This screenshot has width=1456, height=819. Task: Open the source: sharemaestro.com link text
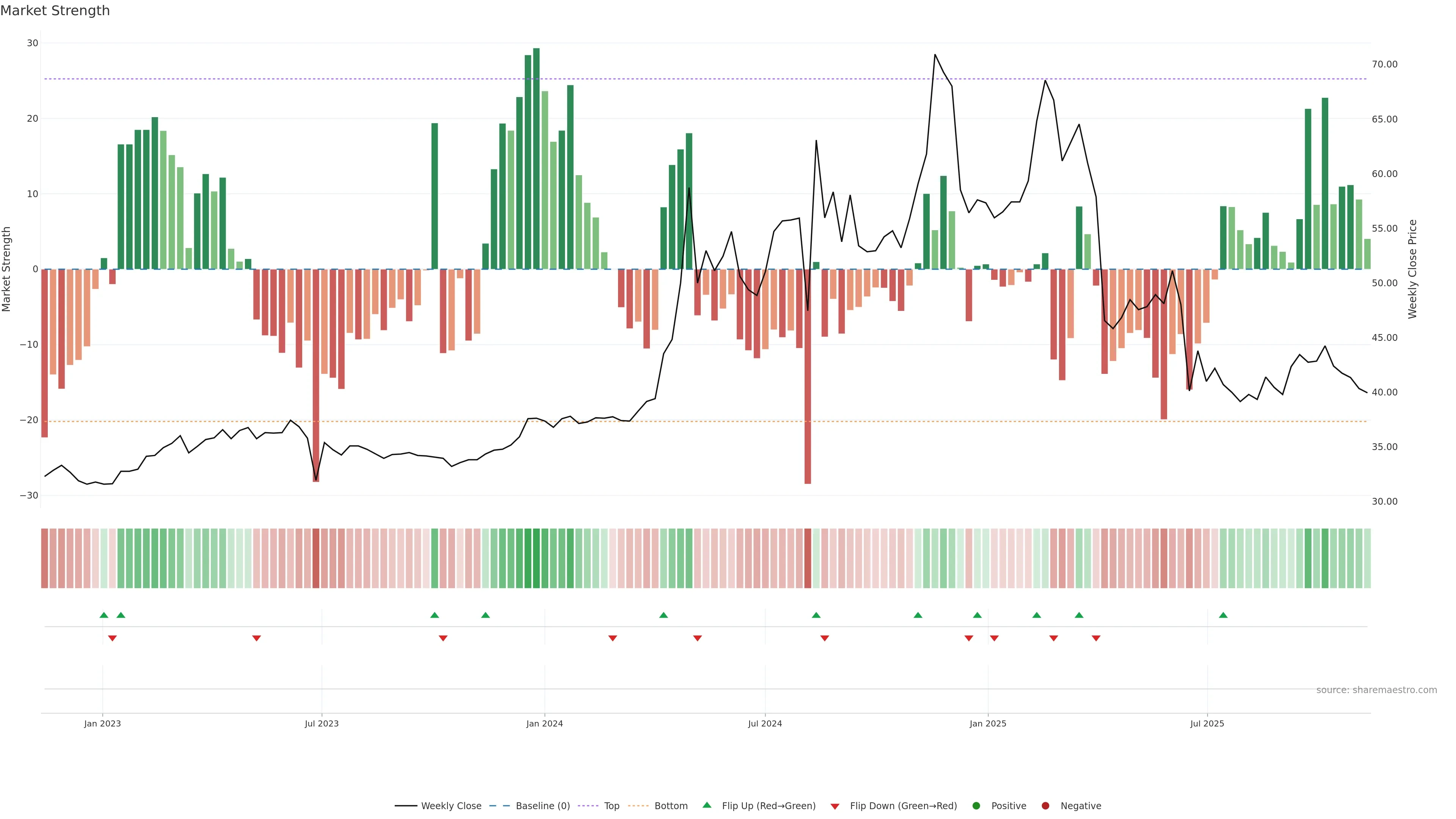click(x=1376, y=690)
